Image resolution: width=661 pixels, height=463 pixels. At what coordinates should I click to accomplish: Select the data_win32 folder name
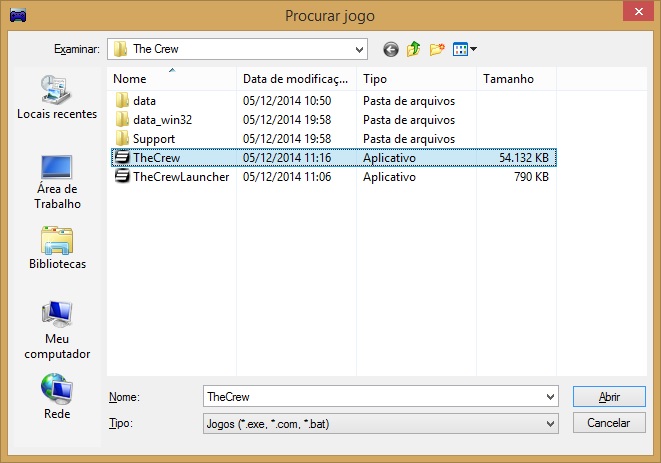point(163,120)
